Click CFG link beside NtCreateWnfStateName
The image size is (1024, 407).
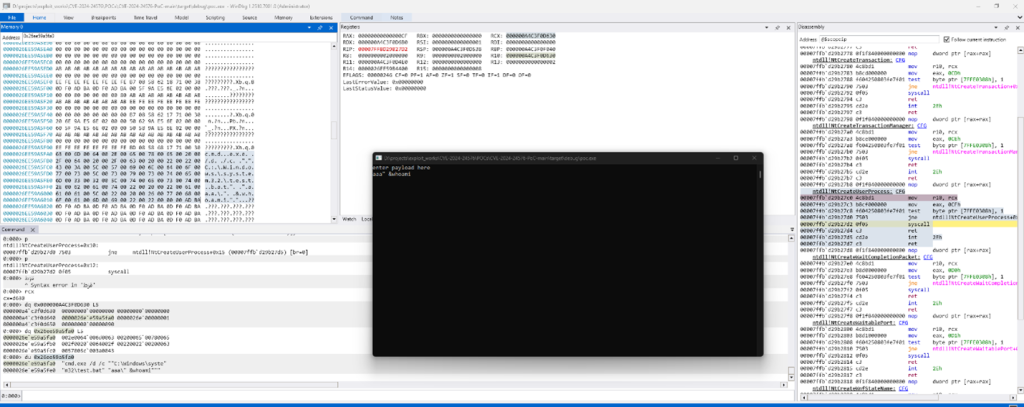click(904, 388)
